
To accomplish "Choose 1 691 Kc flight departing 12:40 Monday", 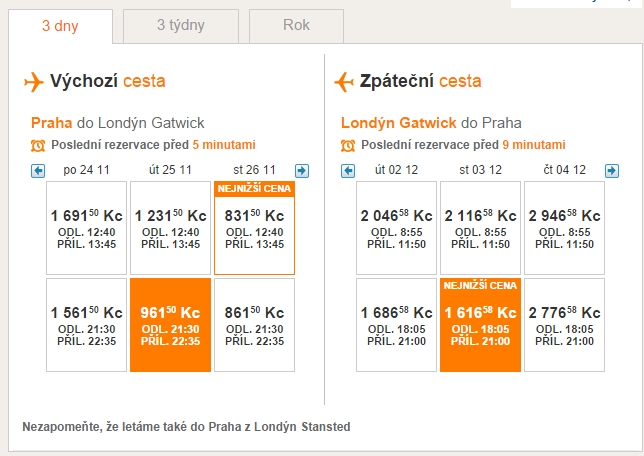I will (87, 228).
